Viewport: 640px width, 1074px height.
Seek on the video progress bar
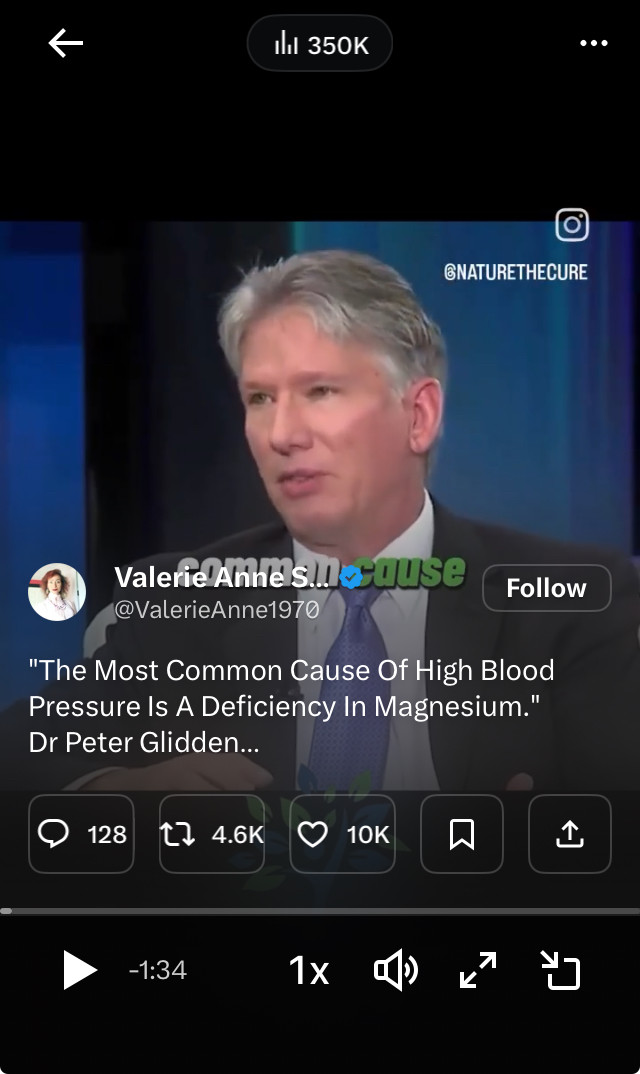click(320, 911)
